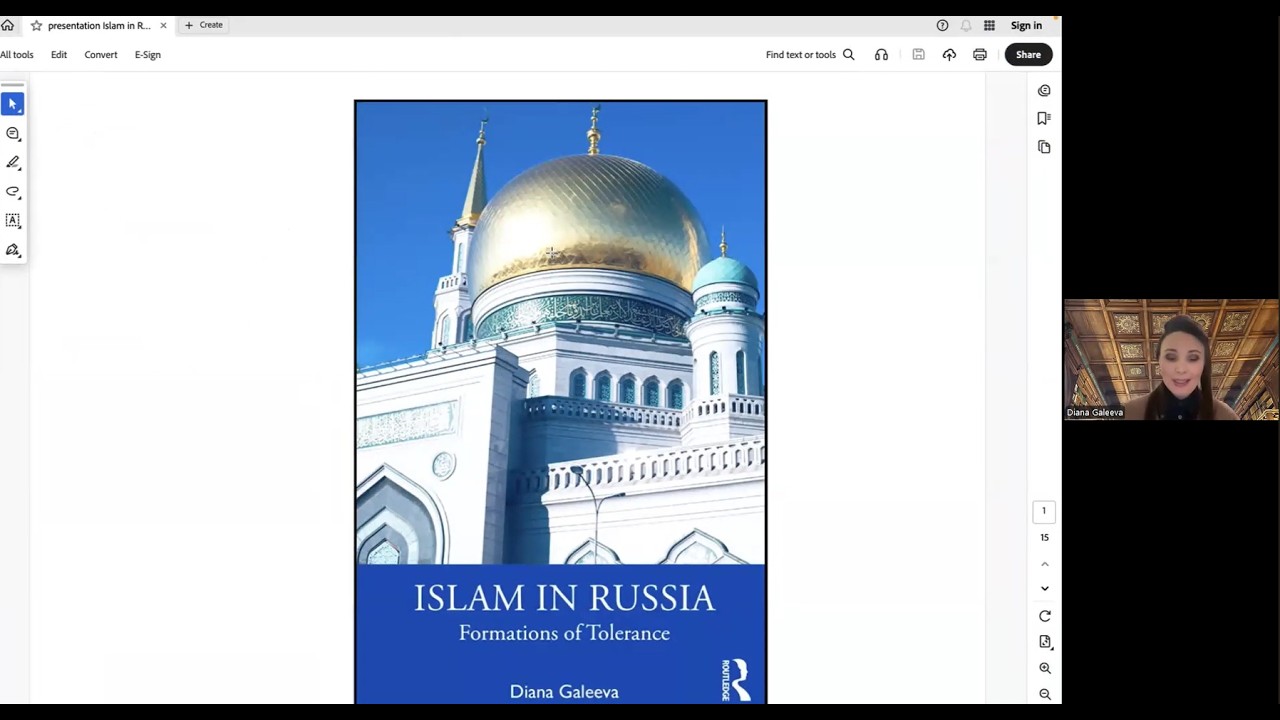Open the Bookmarks panel icon
This screenshot has width=1280, height=720.
[x=1044, y=118]
